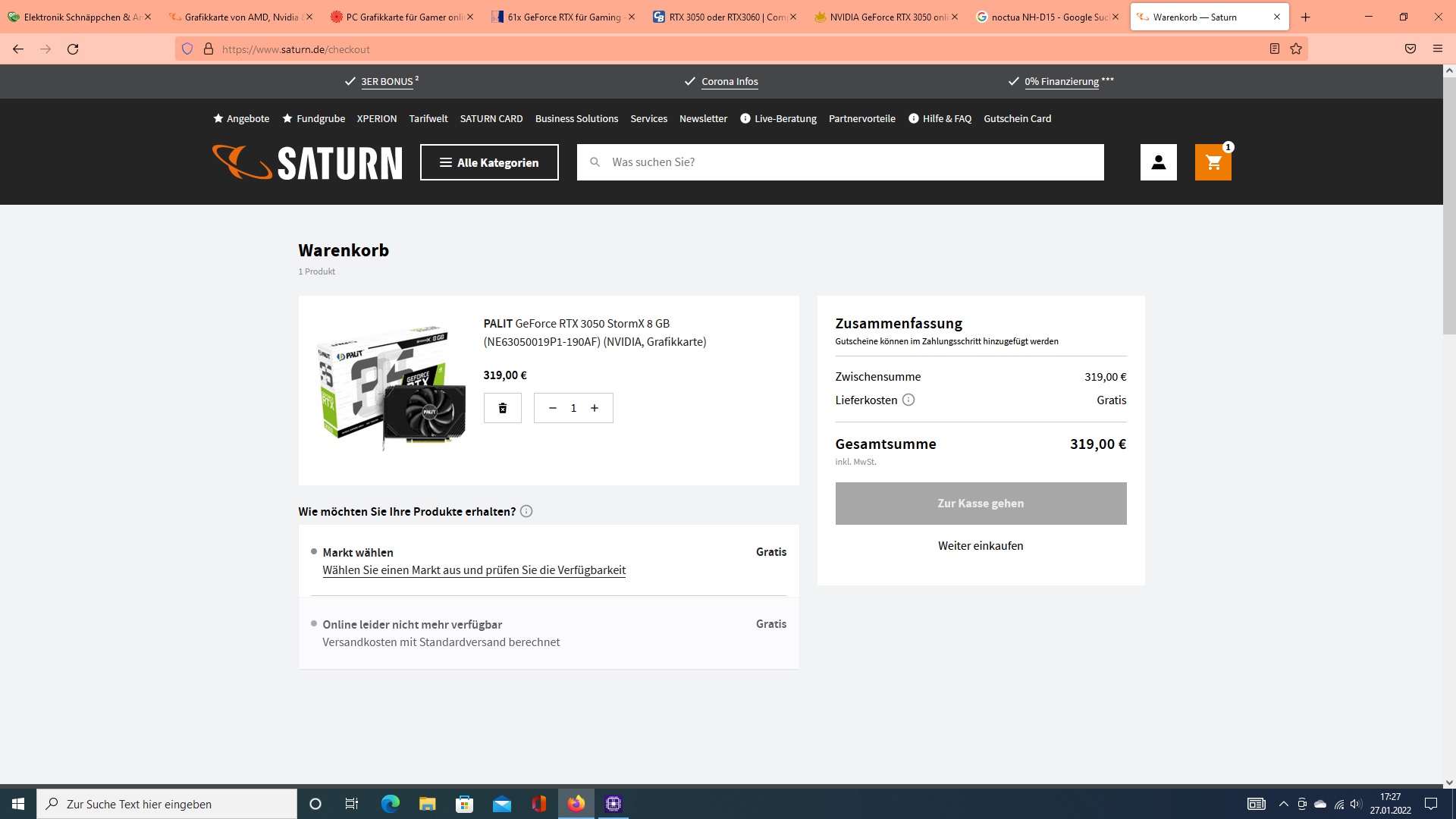The height and width of the screenshot is (819, 1456).
Task: Increase product quantity with plus
Action: [x=595, y=408]
